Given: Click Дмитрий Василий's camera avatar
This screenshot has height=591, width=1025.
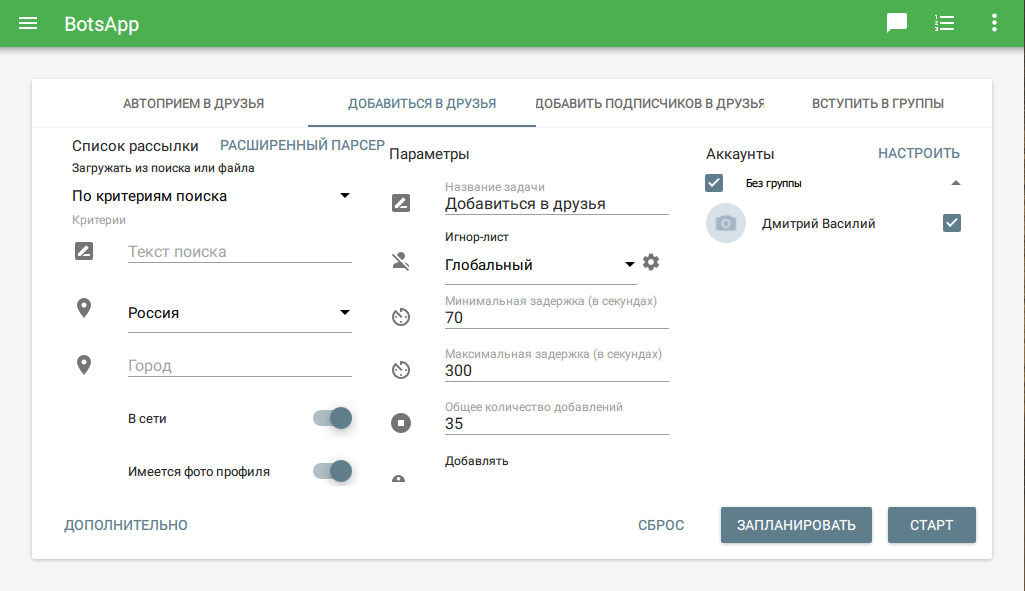Looking at the screenshot, I should [726, 224].
